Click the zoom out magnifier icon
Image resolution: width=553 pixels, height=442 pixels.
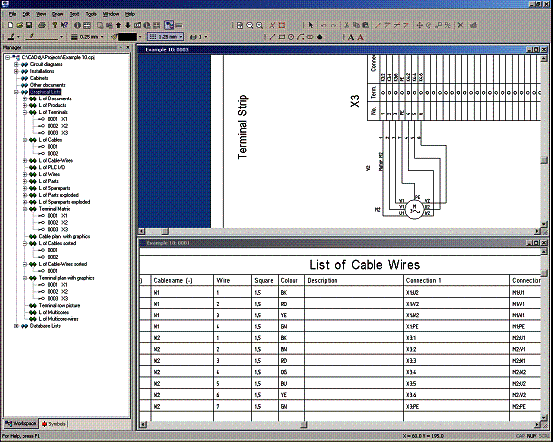point(250,25)
